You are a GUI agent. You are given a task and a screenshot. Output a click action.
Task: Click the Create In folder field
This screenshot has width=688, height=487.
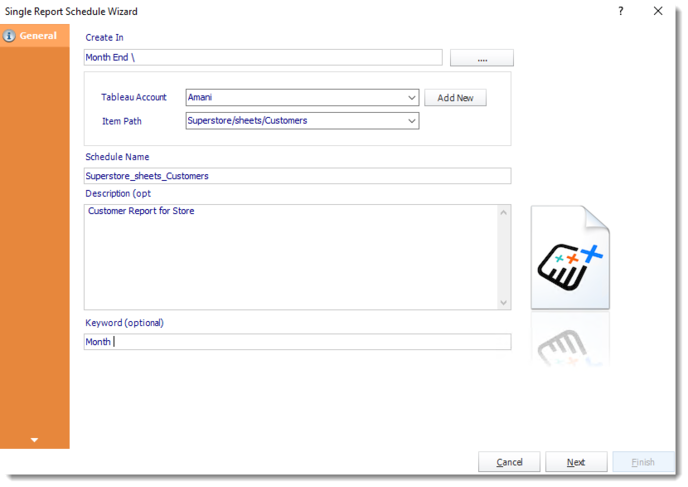(x=263, y=57)
